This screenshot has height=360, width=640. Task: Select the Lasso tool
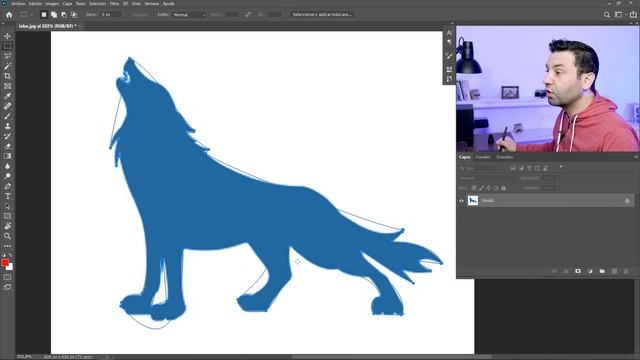(x=7, y=56)
